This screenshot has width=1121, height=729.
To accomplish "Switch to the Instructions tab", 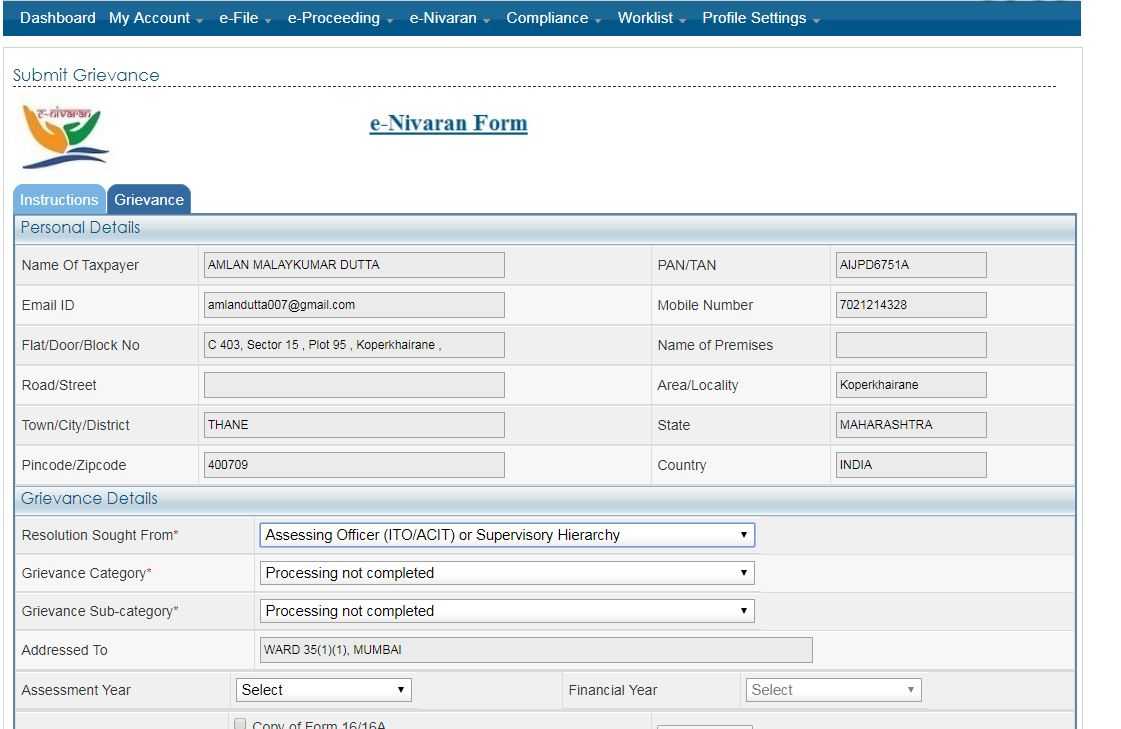I will pyautogui.click(x=59, y=199).
